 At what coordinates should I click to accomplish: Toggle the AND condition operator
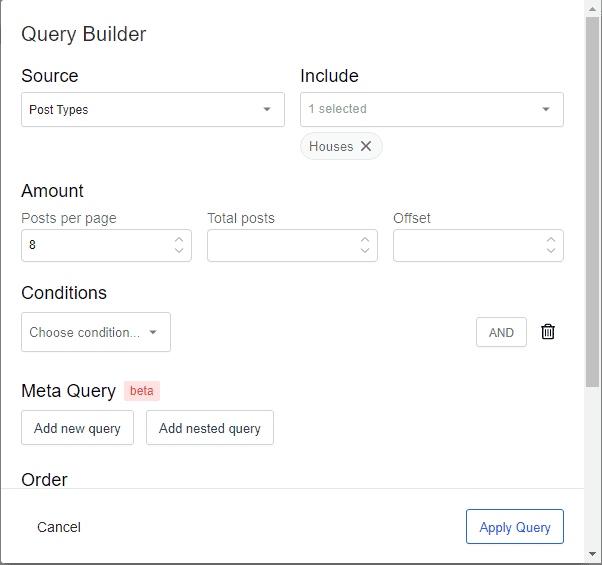501,332
